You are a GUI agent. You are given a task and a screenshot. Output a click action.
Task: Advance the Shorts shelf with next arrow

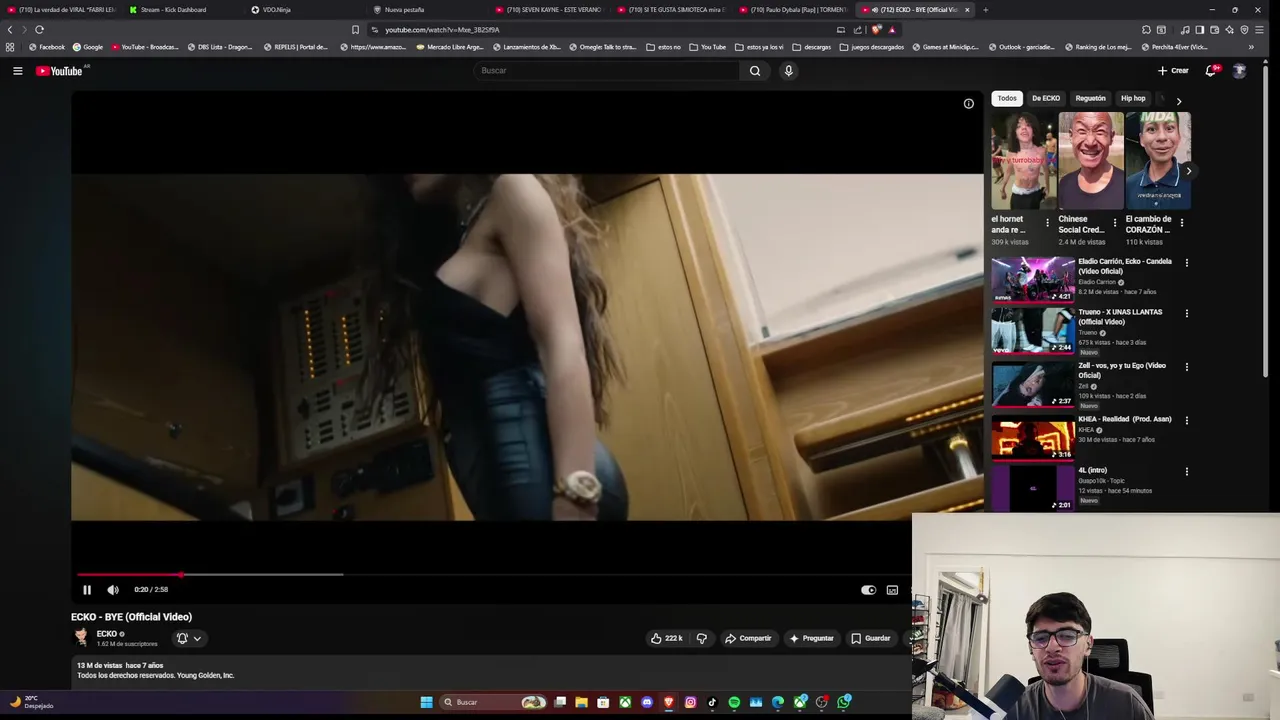click(1188, 171)
